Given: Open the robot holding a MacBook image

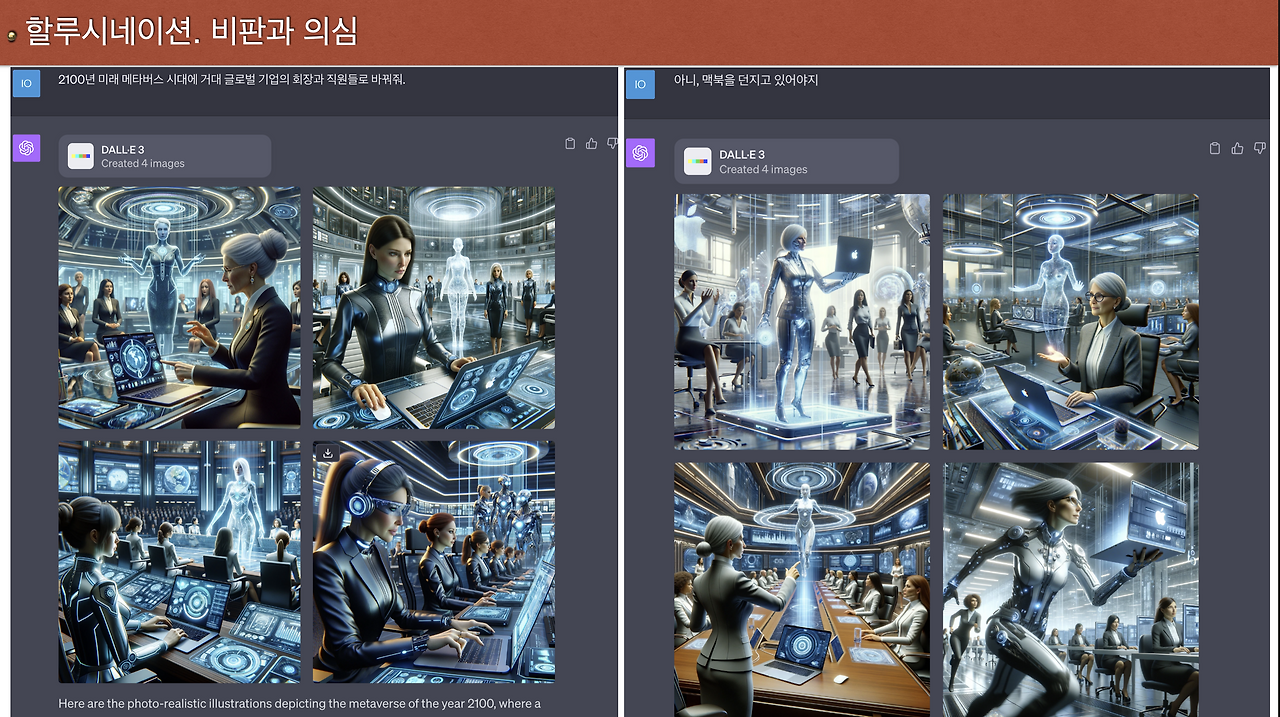Looking at the screenshot, I should [x=800, y=320].
